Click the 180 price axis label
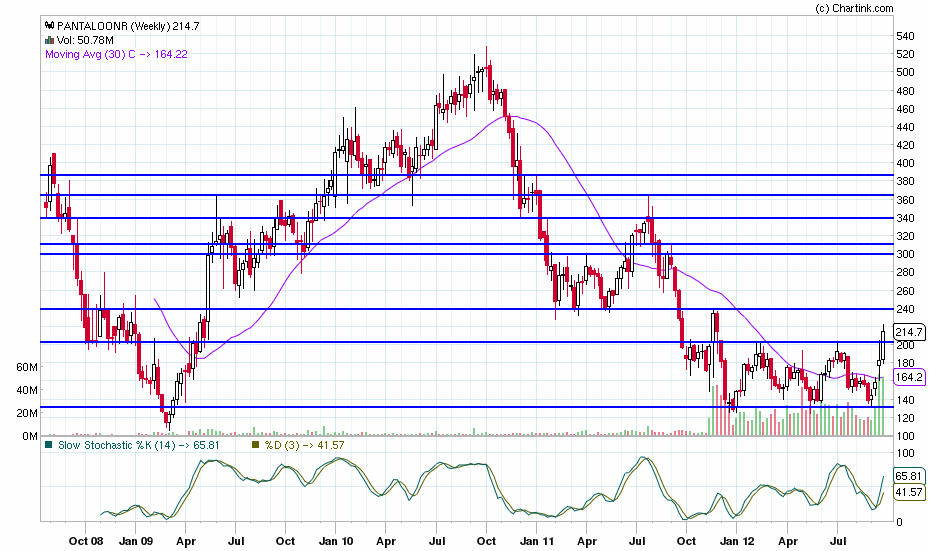Image resolution: width=930 pixels, height=551 pixels. point(906,363)
